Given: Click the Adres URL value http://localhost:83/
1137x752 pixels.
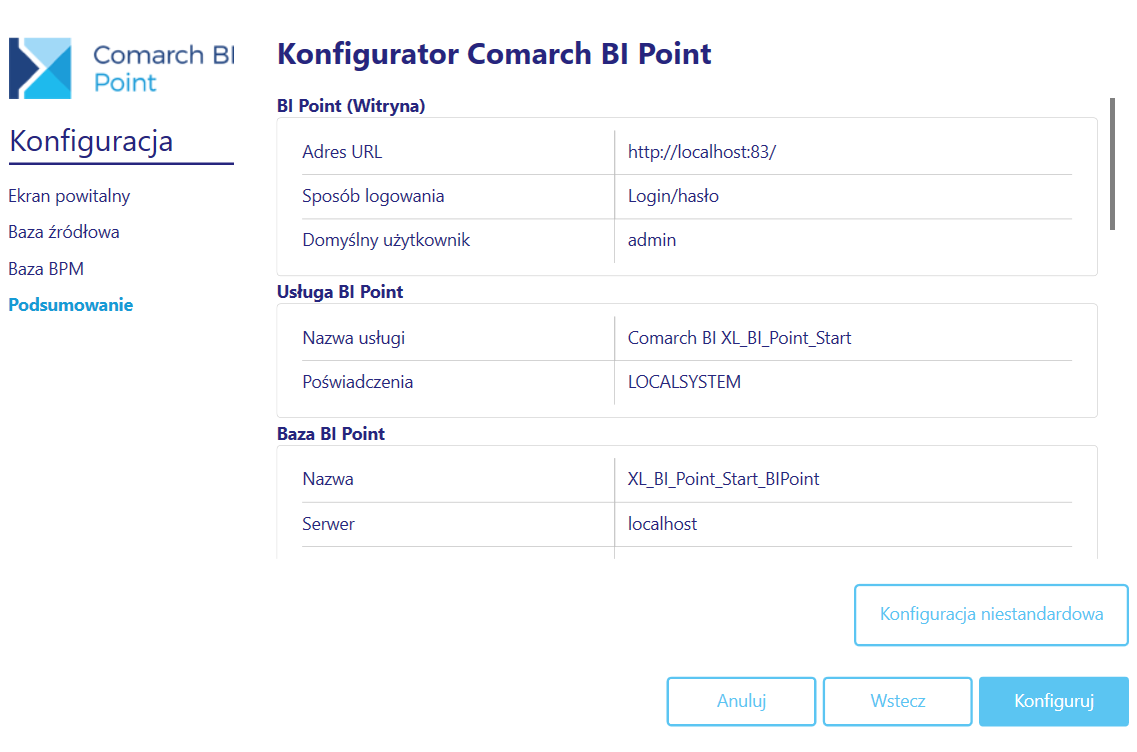Looking at the screenshot, I should 702,152.
